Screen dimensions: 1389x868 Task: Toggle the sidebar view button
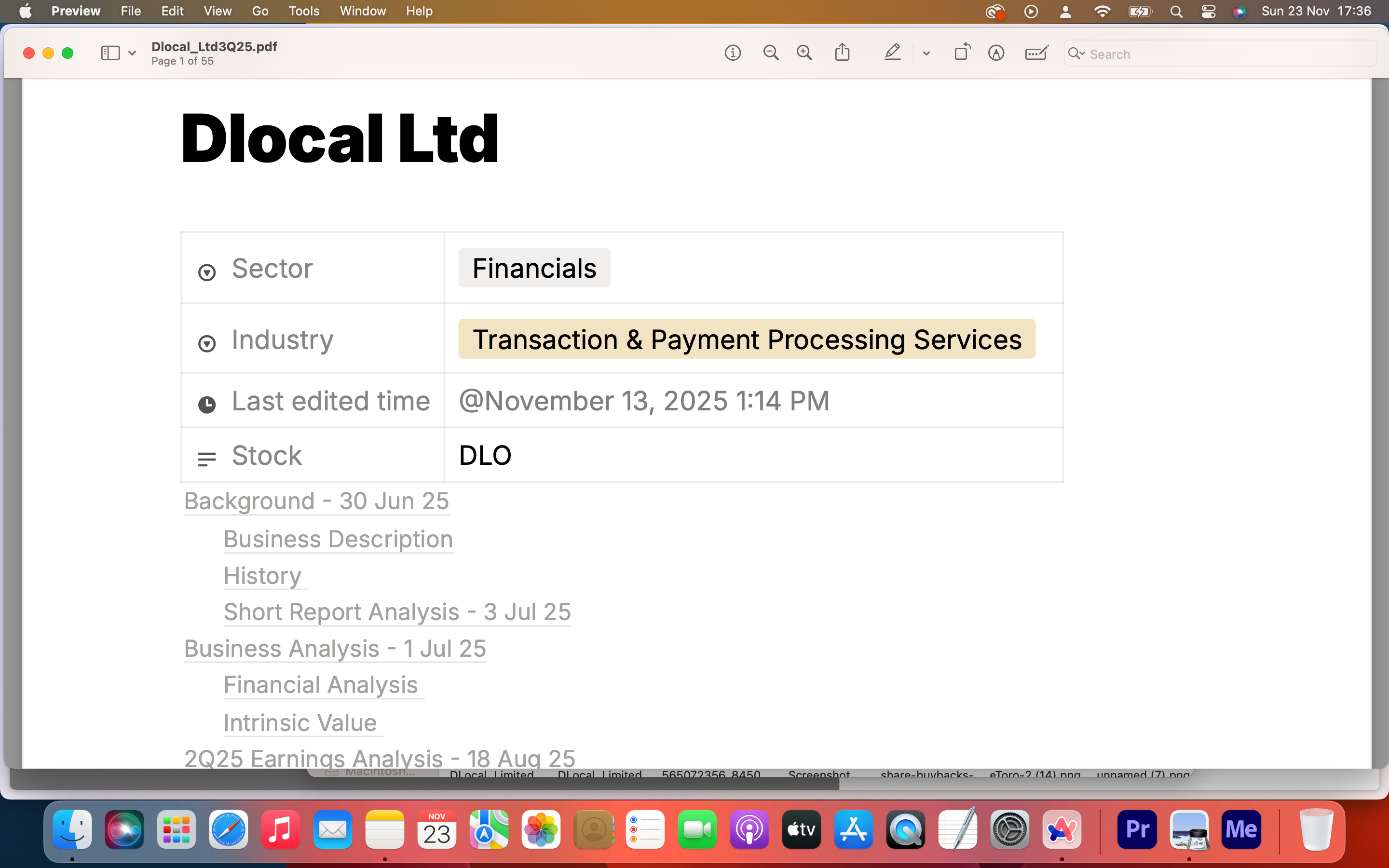[110, 54]
